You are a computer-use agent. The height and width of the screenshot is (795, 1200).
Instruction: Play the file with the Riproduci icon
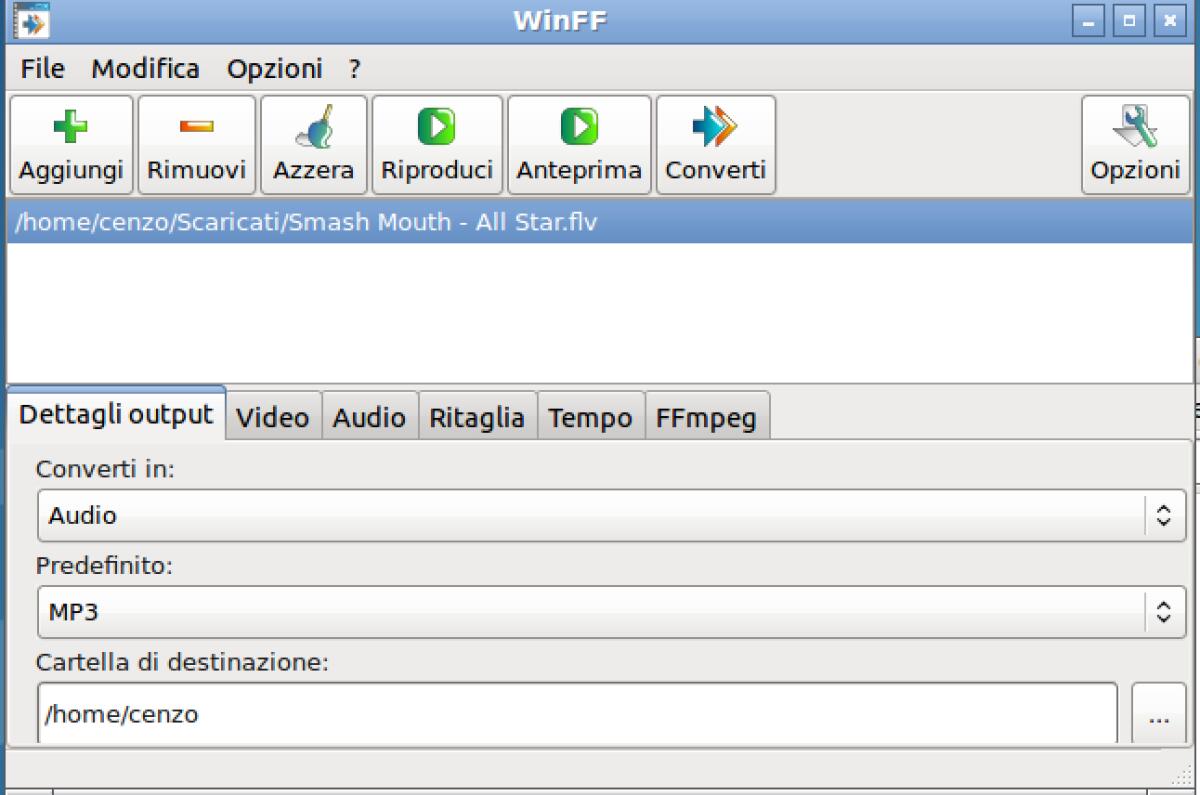click(x=436, y=143)
